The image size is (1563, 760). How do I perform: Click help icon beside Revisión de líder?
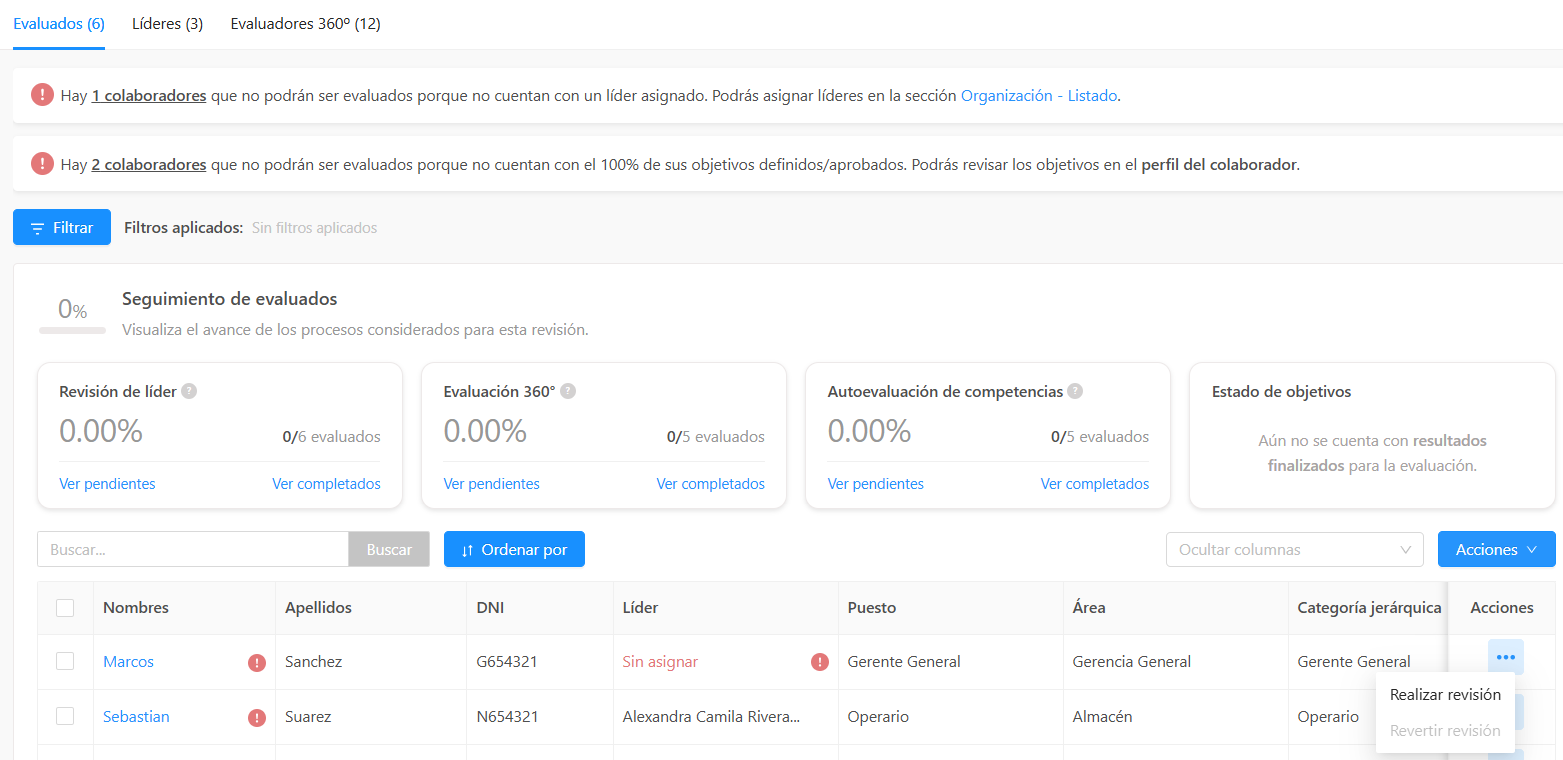tap(189, 391)
